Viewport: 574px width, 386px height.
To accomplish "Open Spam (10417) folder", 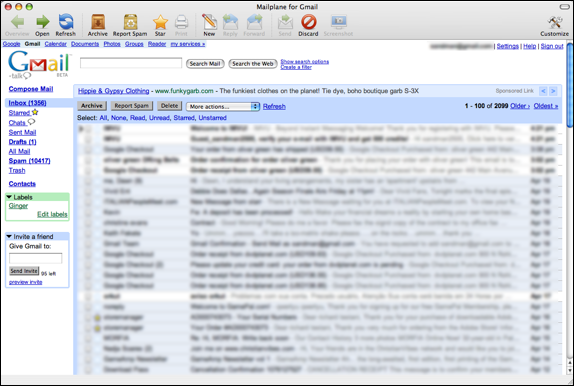I will [30, 161].
